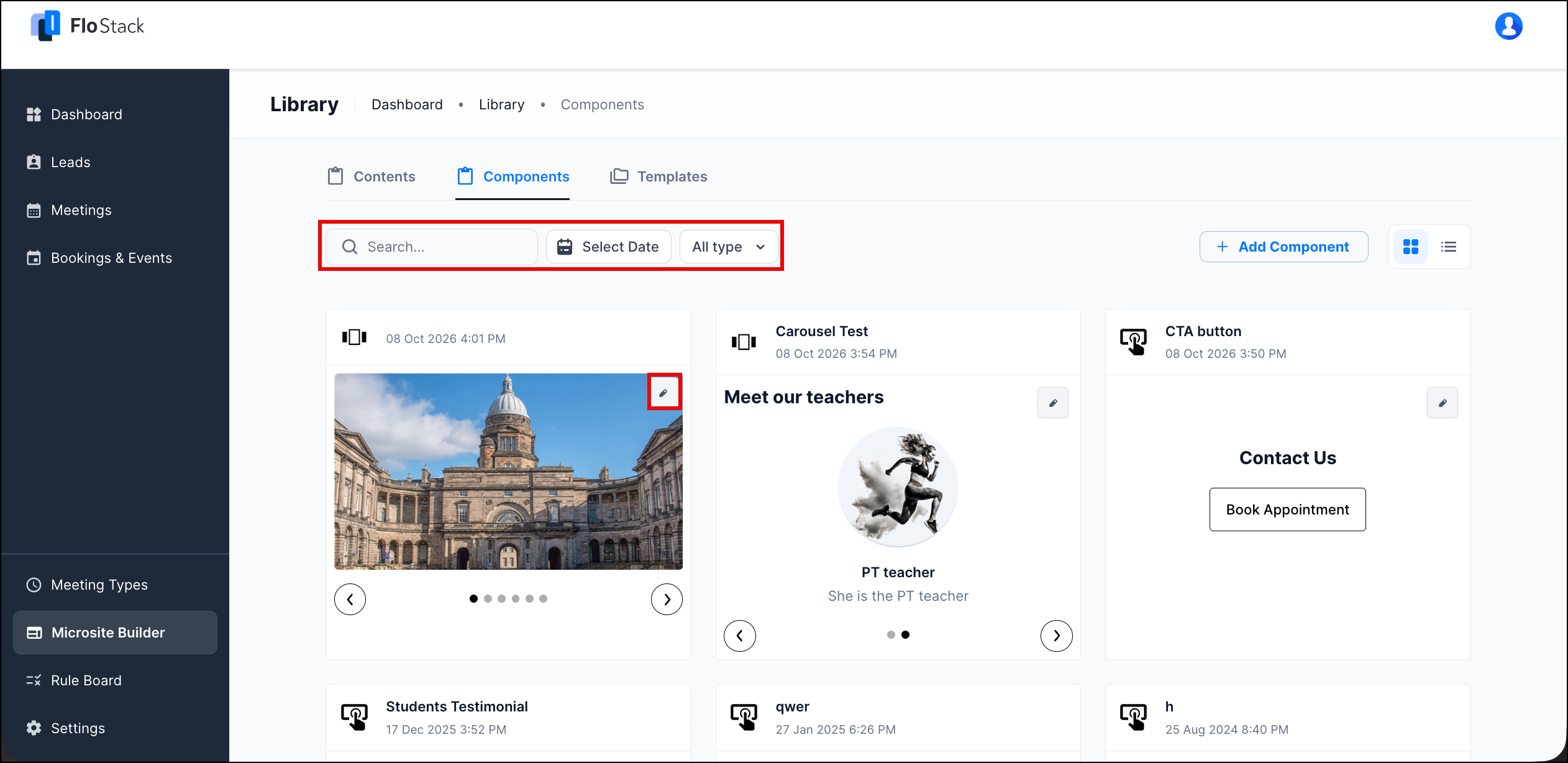Go to previous slide of building carousel

pos(350,599)
